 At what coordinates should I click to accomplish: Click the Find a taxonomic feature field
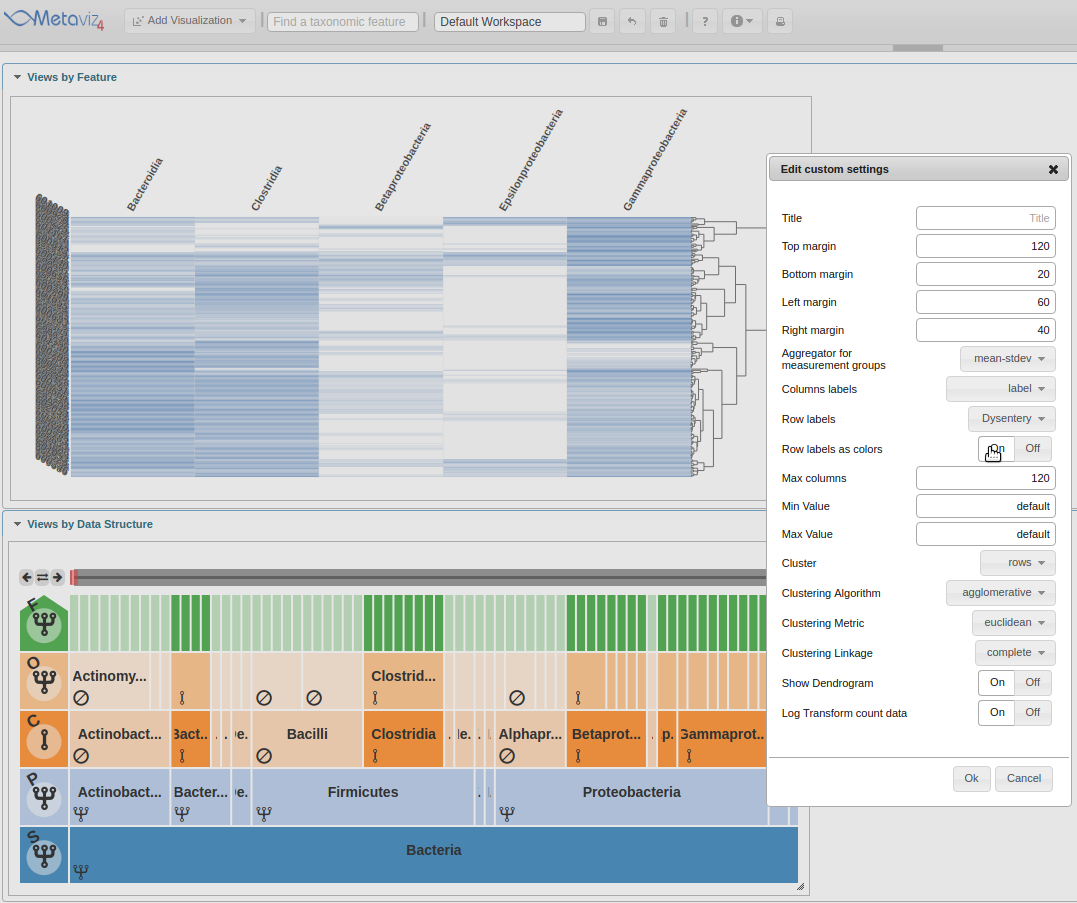tap(343, 22)
